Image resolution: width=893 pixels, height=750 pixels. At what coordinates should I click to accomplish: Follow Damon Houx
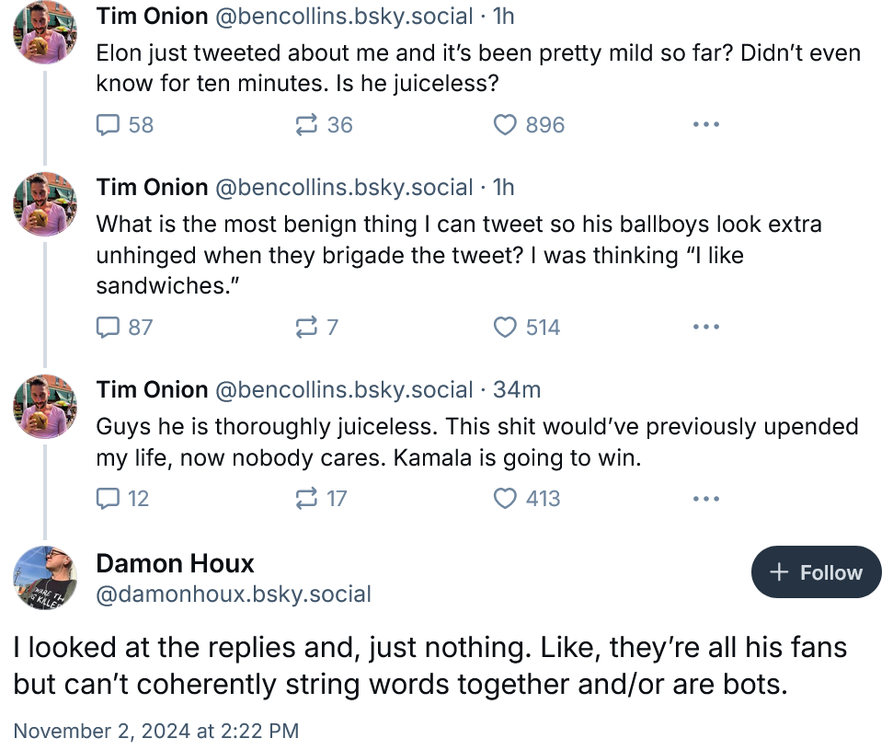click(816, 572)
